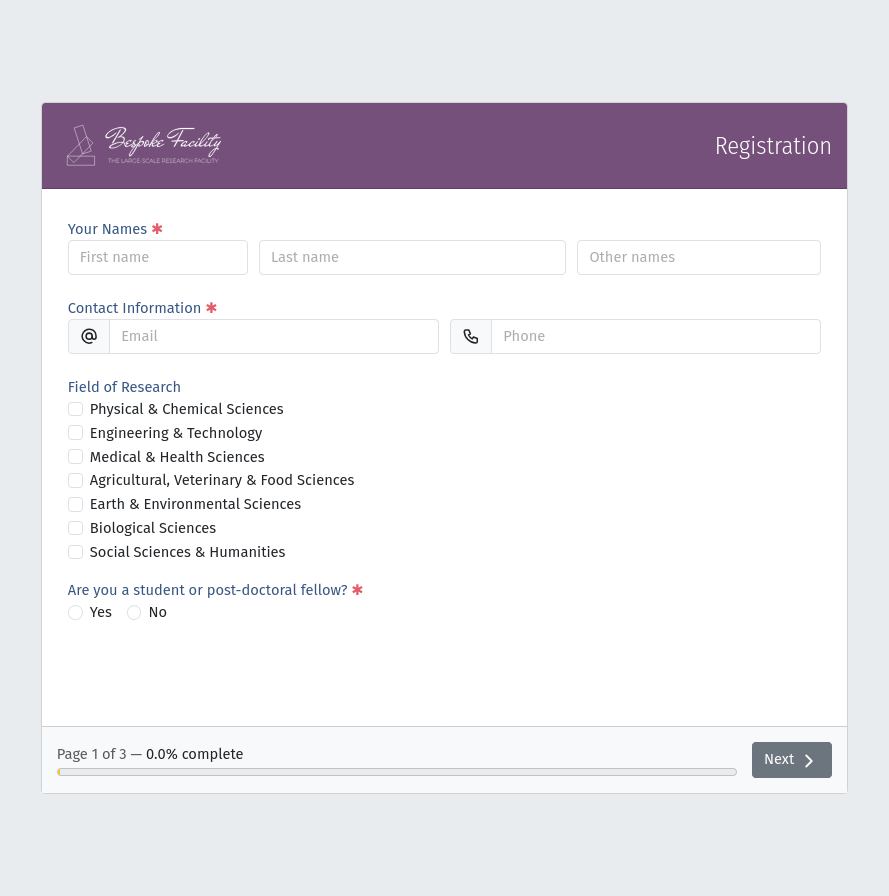Focus the First name field
This screenshot has width=889, height=896.
pos(158,258)
